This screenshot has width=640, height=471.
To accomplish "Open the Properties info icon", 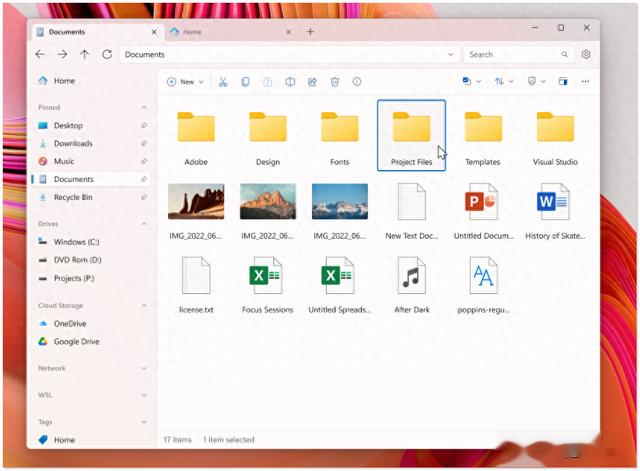I will pyautogui.click(x=357, y=82).
